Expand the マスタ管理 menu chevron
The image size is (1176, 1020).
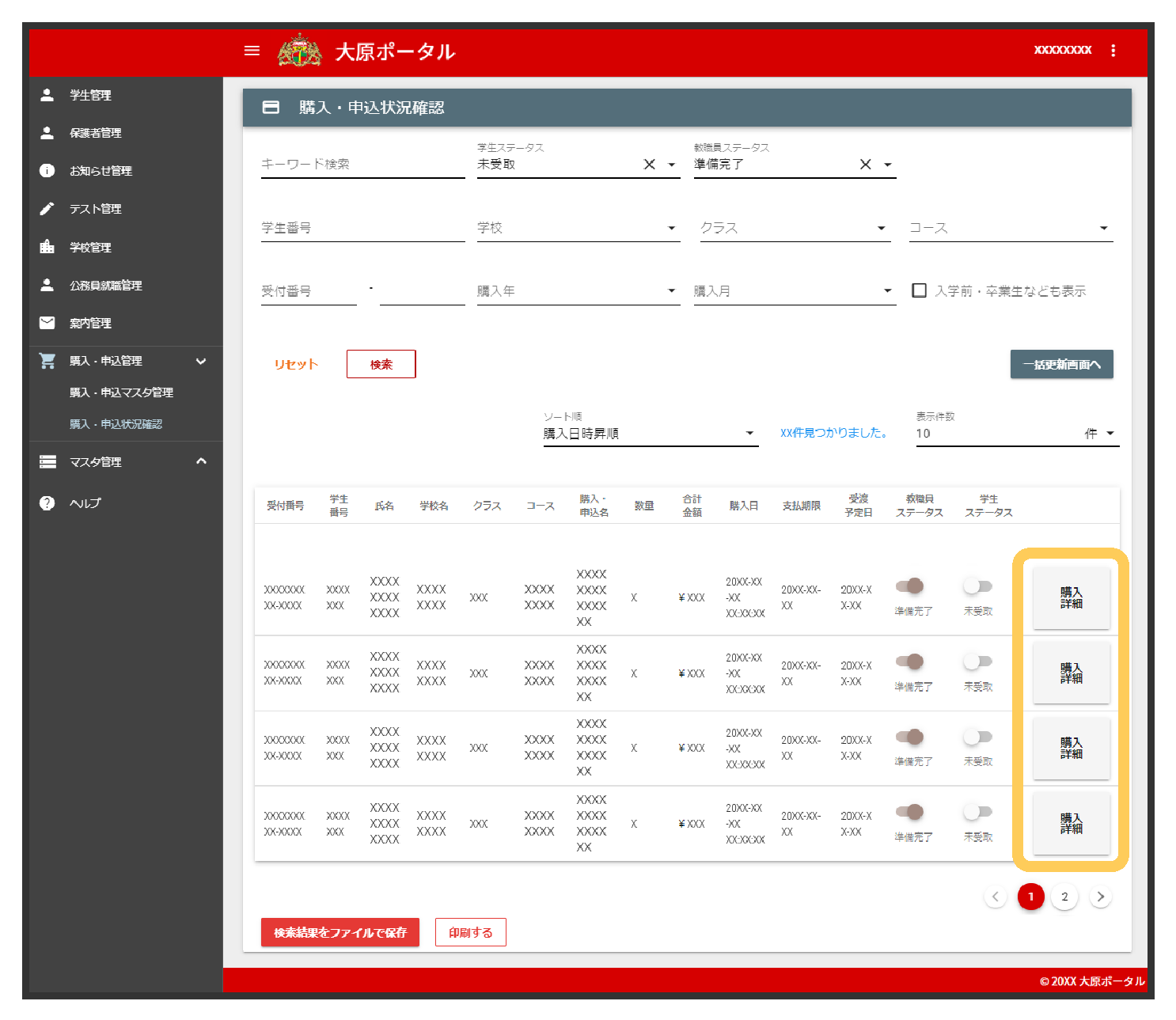point(201,461)
